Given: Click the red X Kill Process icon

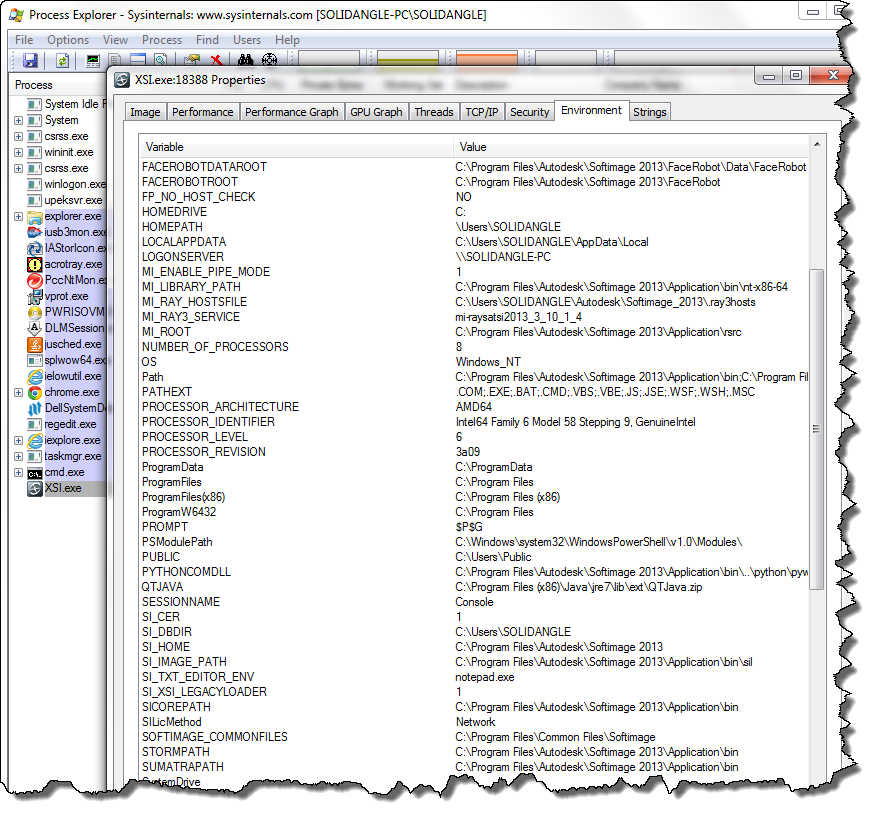Looking at the screenshot, I should (x=217, y=61).
